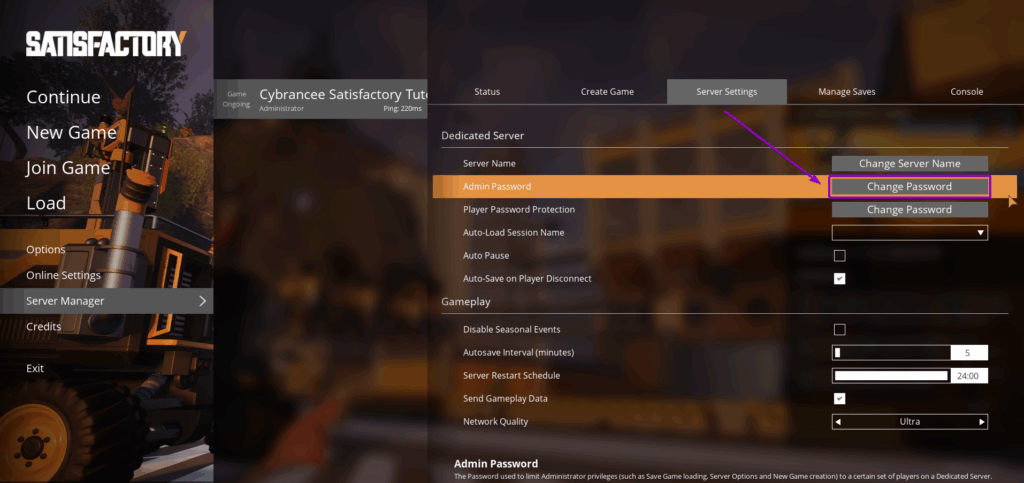Uncheck Send Gameplay Data checkbox
This screenshot has height=483, width=1024.
(x=840, y=399)
